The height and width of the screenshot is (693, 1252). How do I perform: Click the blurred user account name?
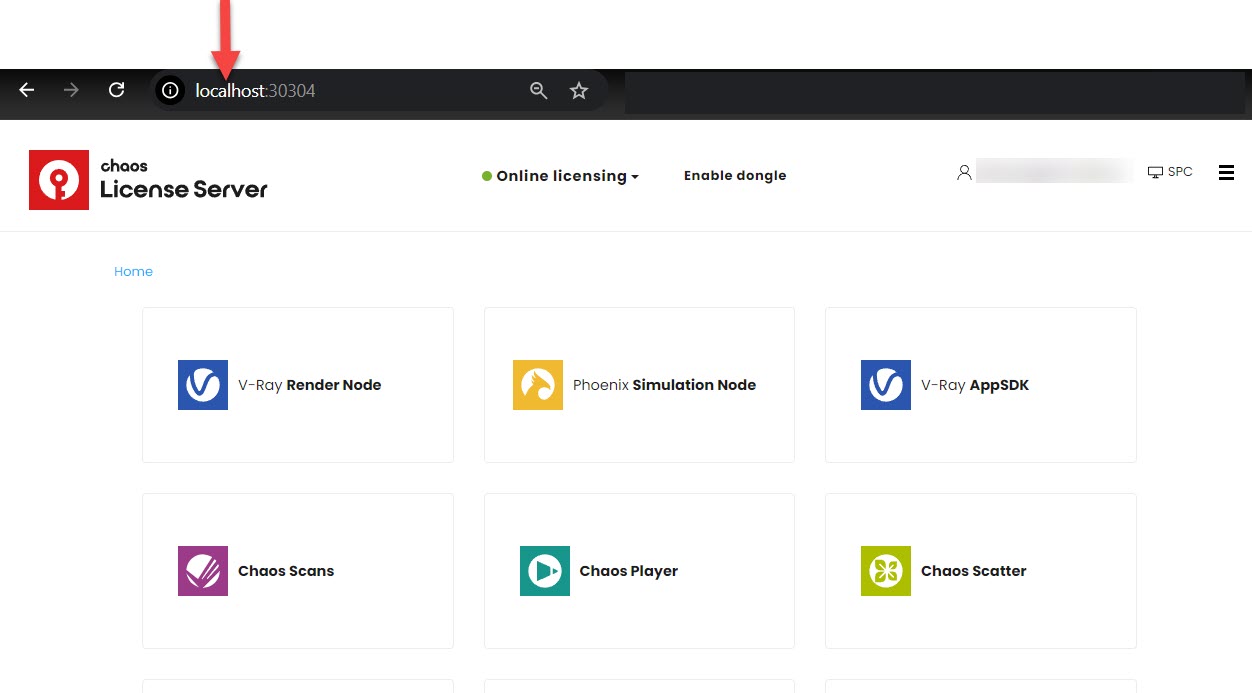(1055, 172)
